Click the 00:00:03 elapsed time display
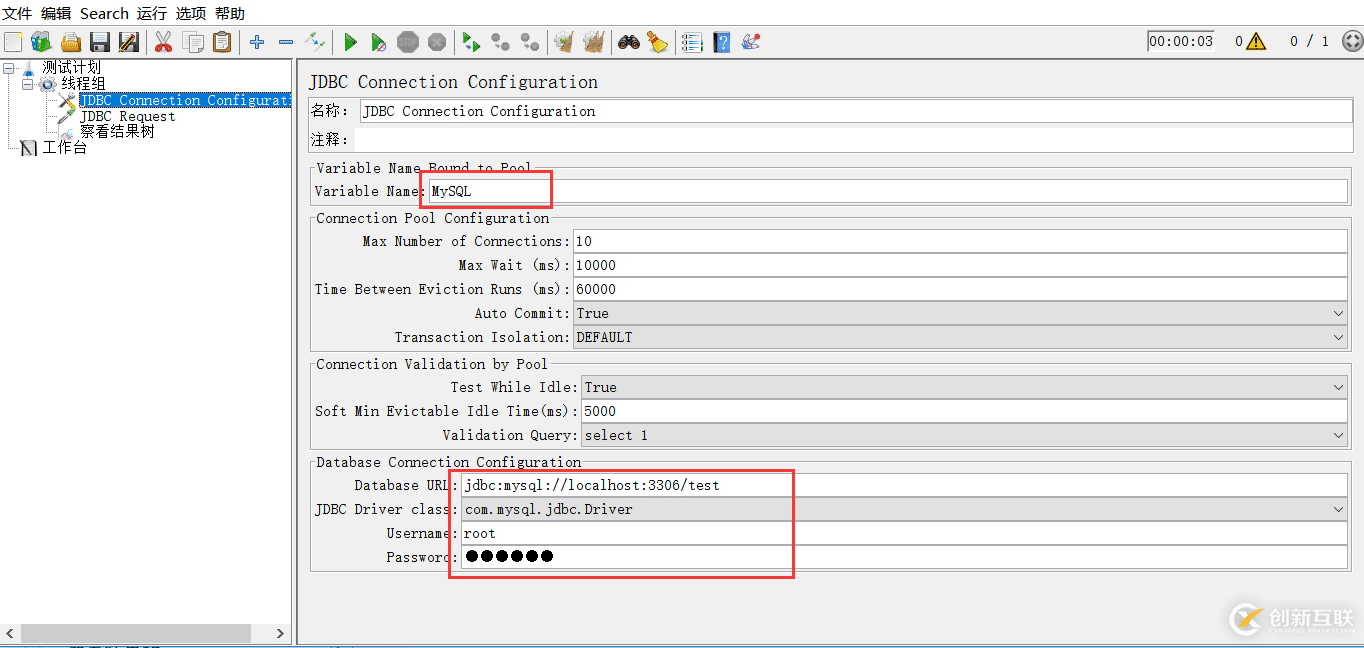The height and width of the screenshot is (648, 1364). (x=1181, y=41)
